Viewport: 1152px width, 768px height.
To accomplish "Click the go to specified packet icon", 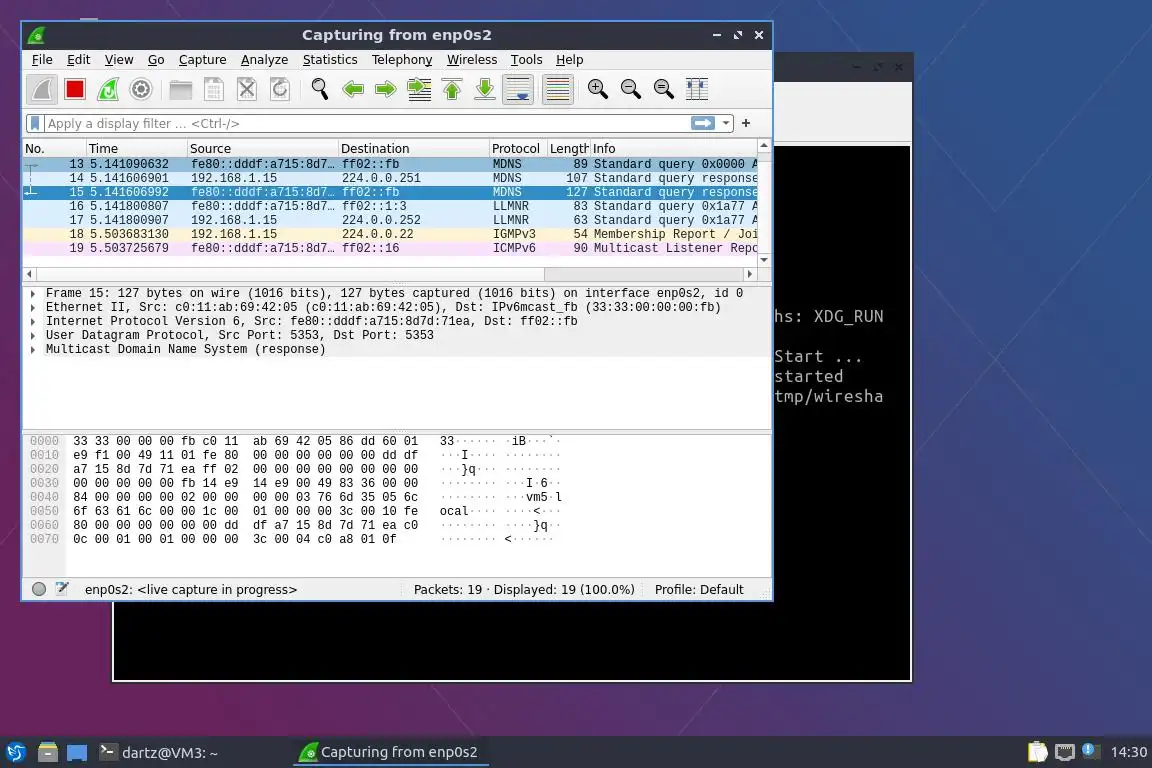I will click(419, 90).
